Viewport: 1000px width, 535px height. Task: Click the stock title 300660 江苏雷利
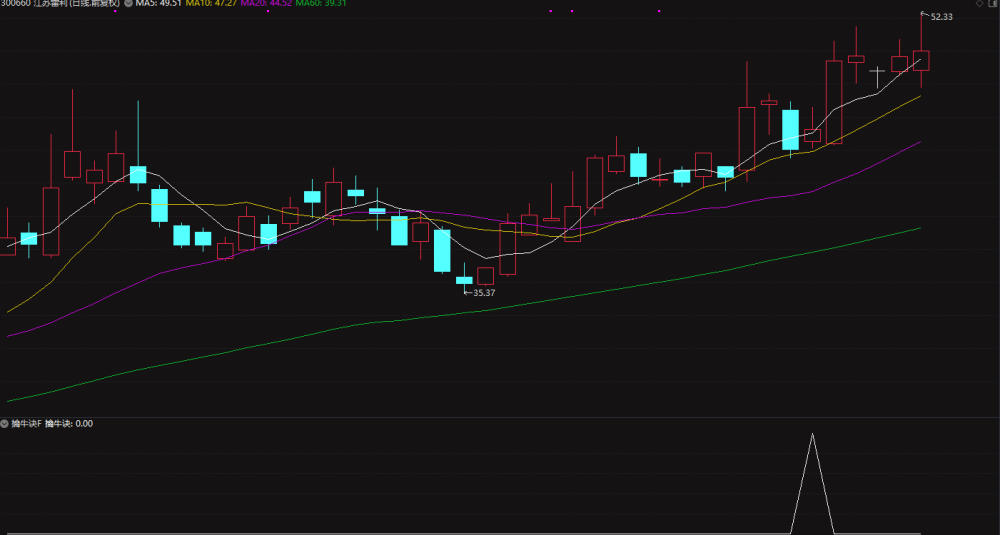pyautogui.click(x=33, y=3)
